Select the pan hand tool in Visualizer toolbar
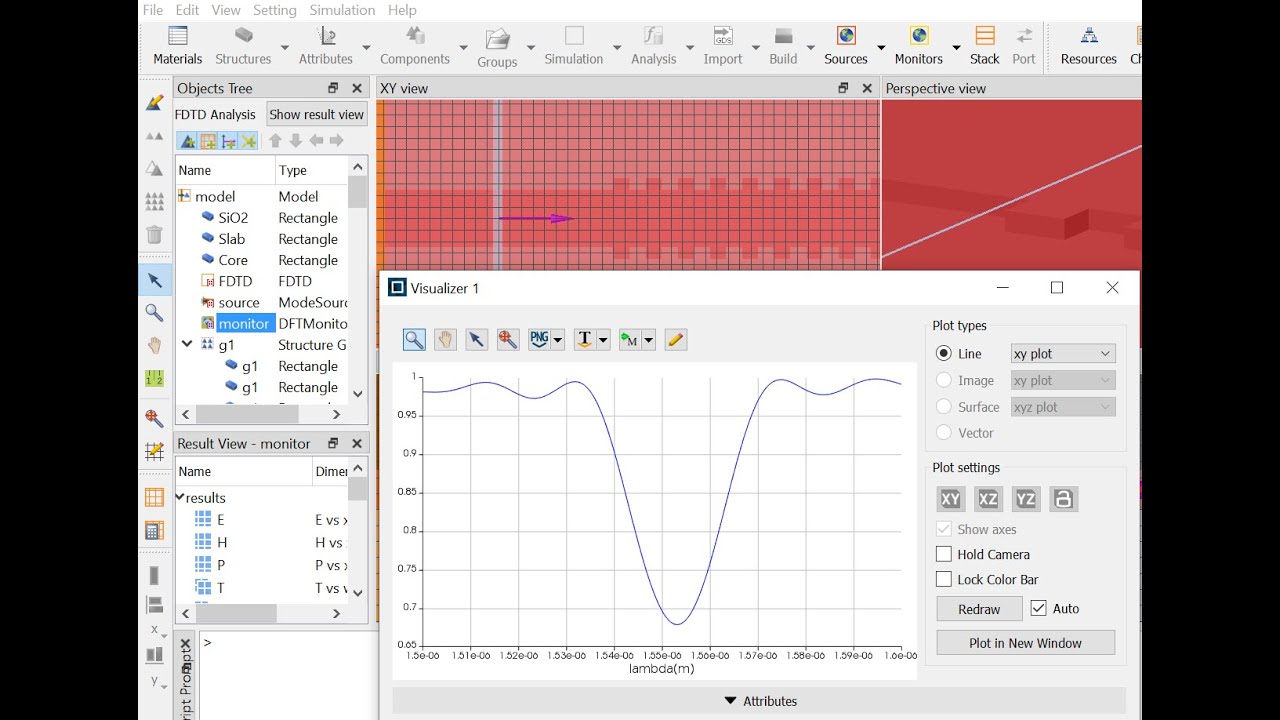The image size is (1280, 720). tap(445, 340)
